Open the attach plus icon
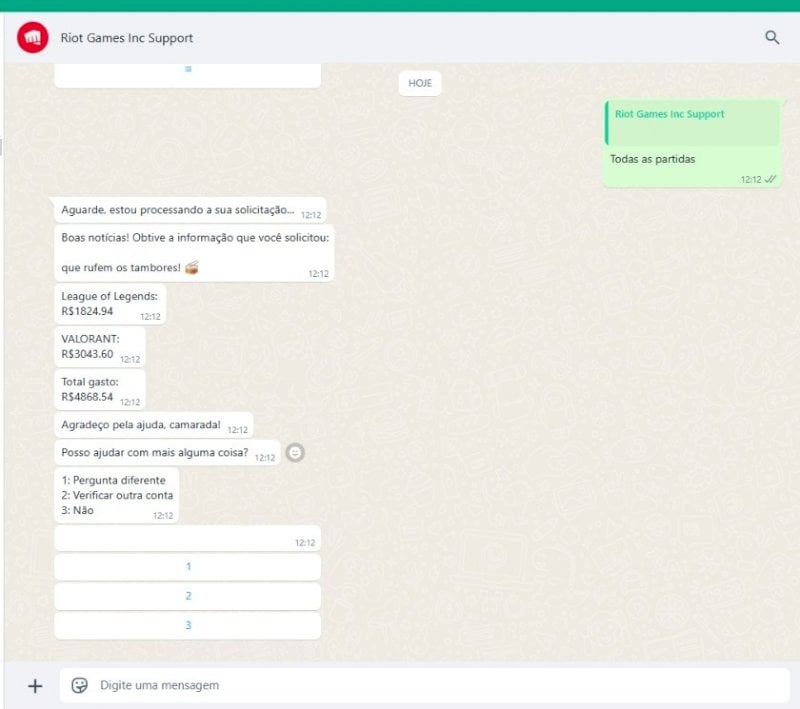The image size is (800, 709). click(x=35, y=686)
